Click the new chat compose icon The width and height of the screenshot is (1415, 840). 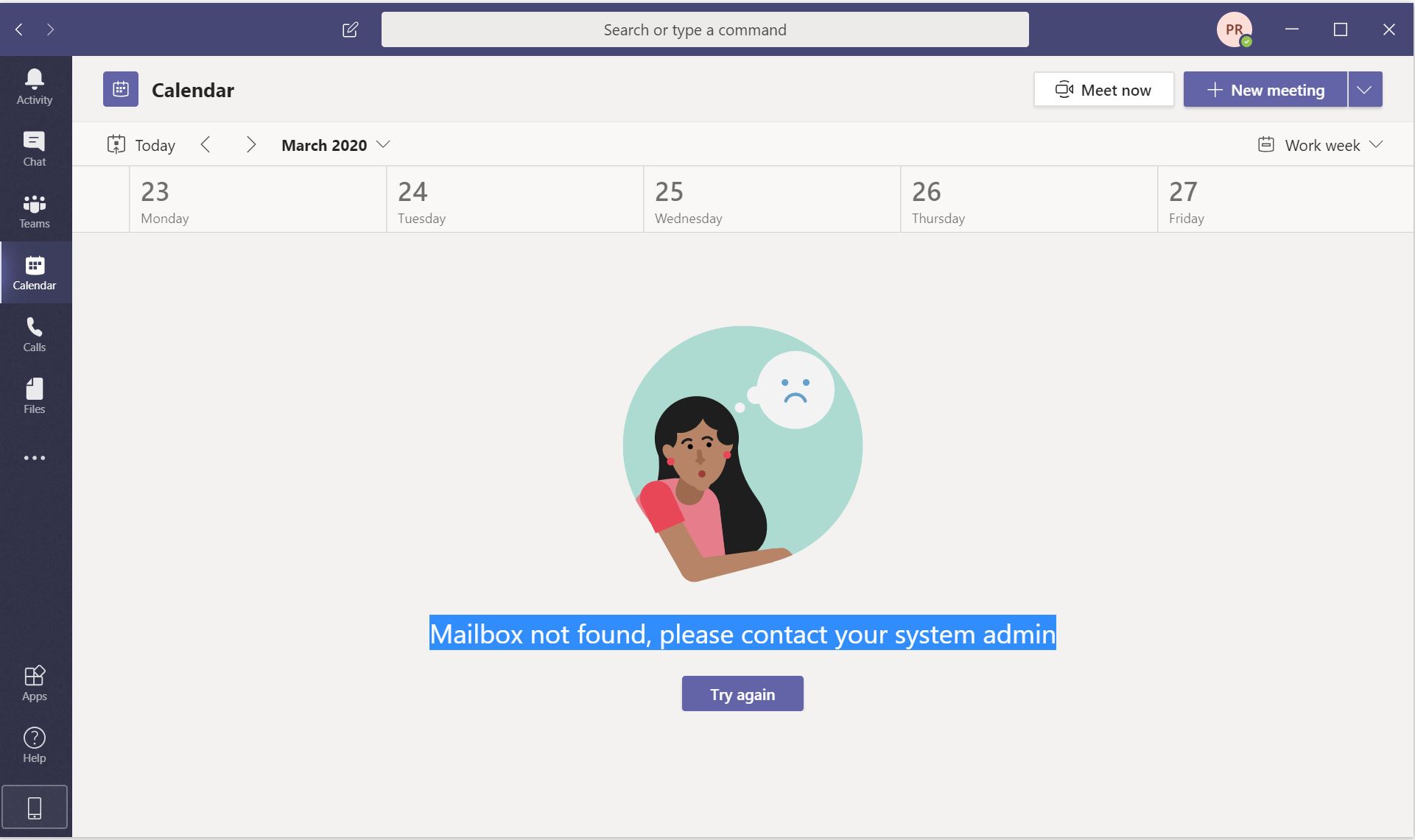point(350,29)
